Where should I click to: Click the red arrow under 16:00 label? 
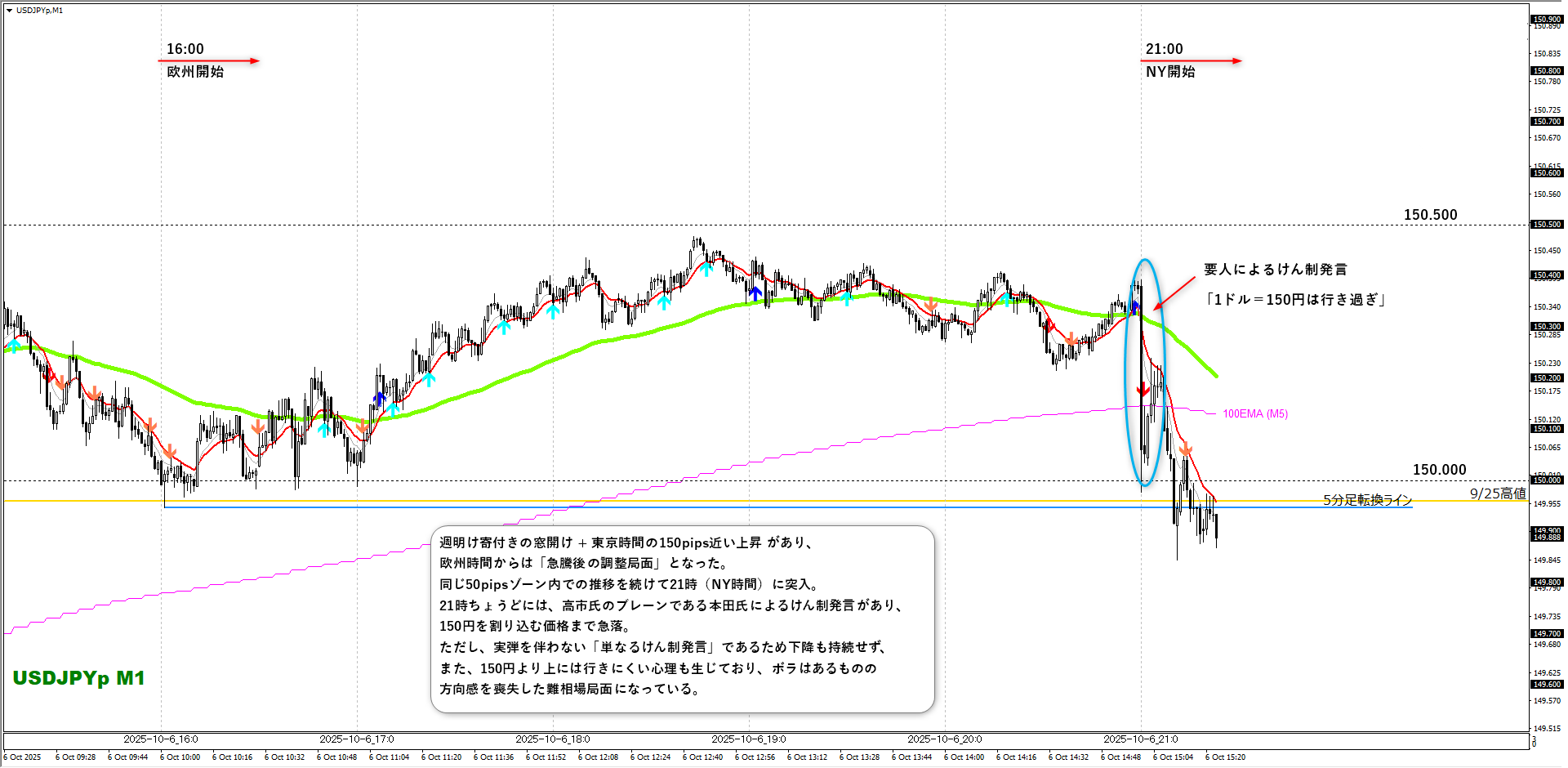tap(209, 60)
